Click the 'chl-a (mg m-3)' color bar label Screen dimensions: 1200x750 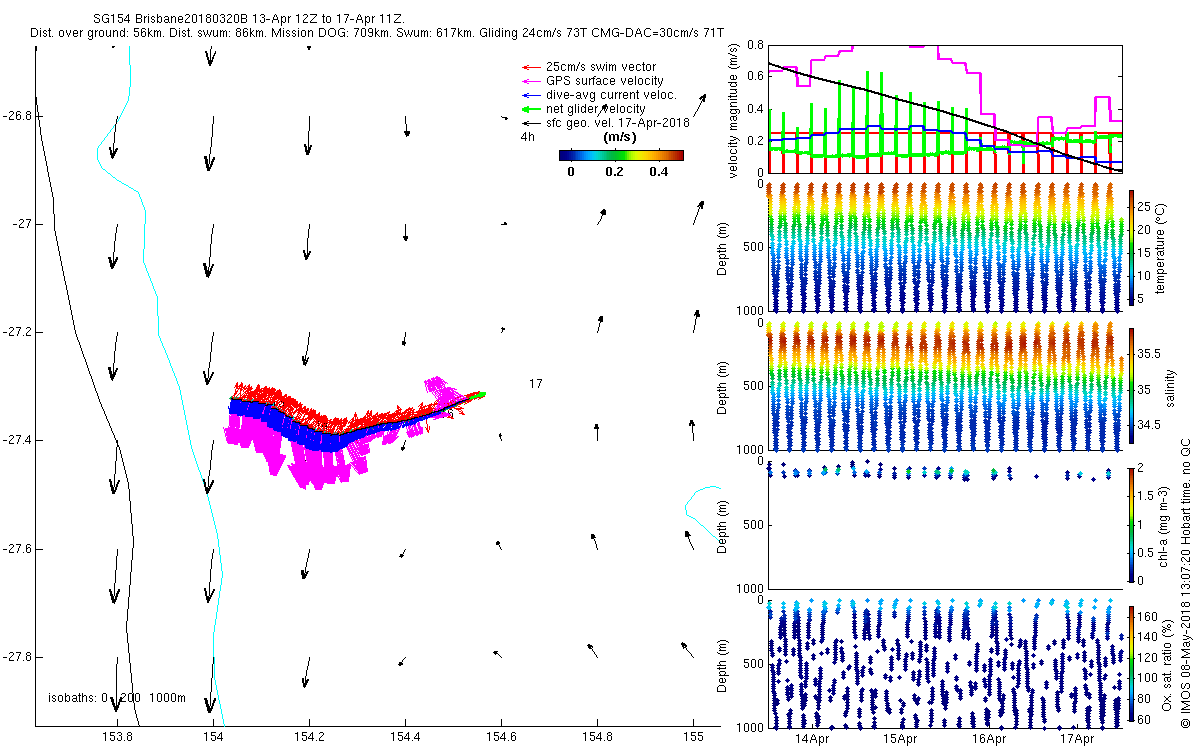[x=1162, y=525]
